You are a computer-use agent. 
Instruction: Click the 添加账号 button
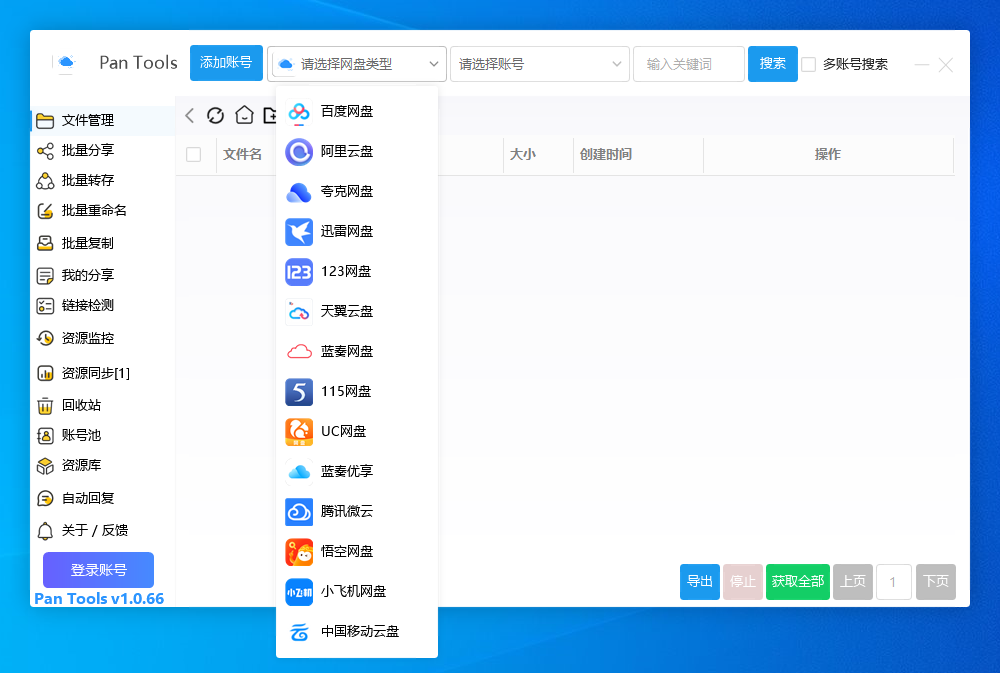[x=226, y=63]
